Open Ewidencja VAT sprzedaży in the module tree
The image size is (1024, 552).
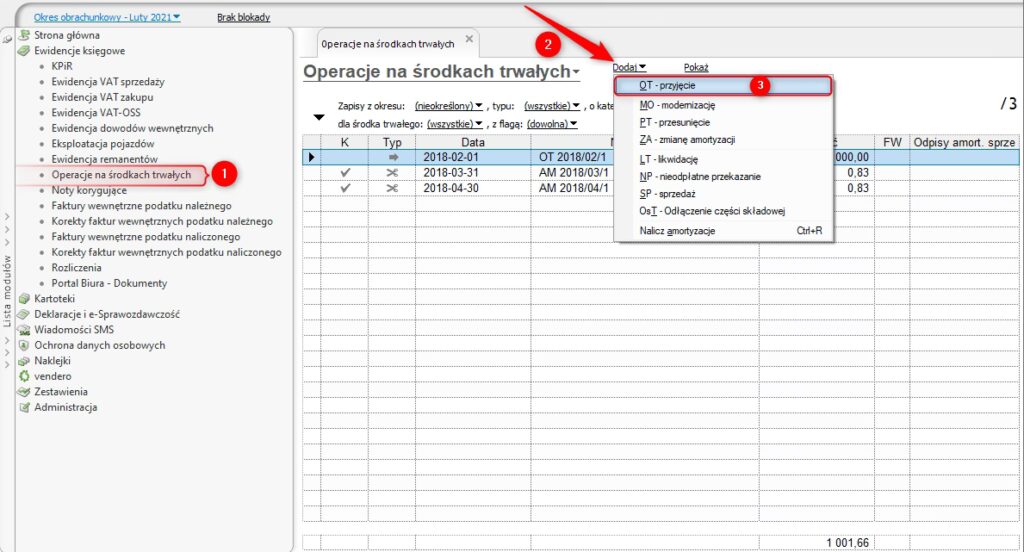(x=108, y=82)
